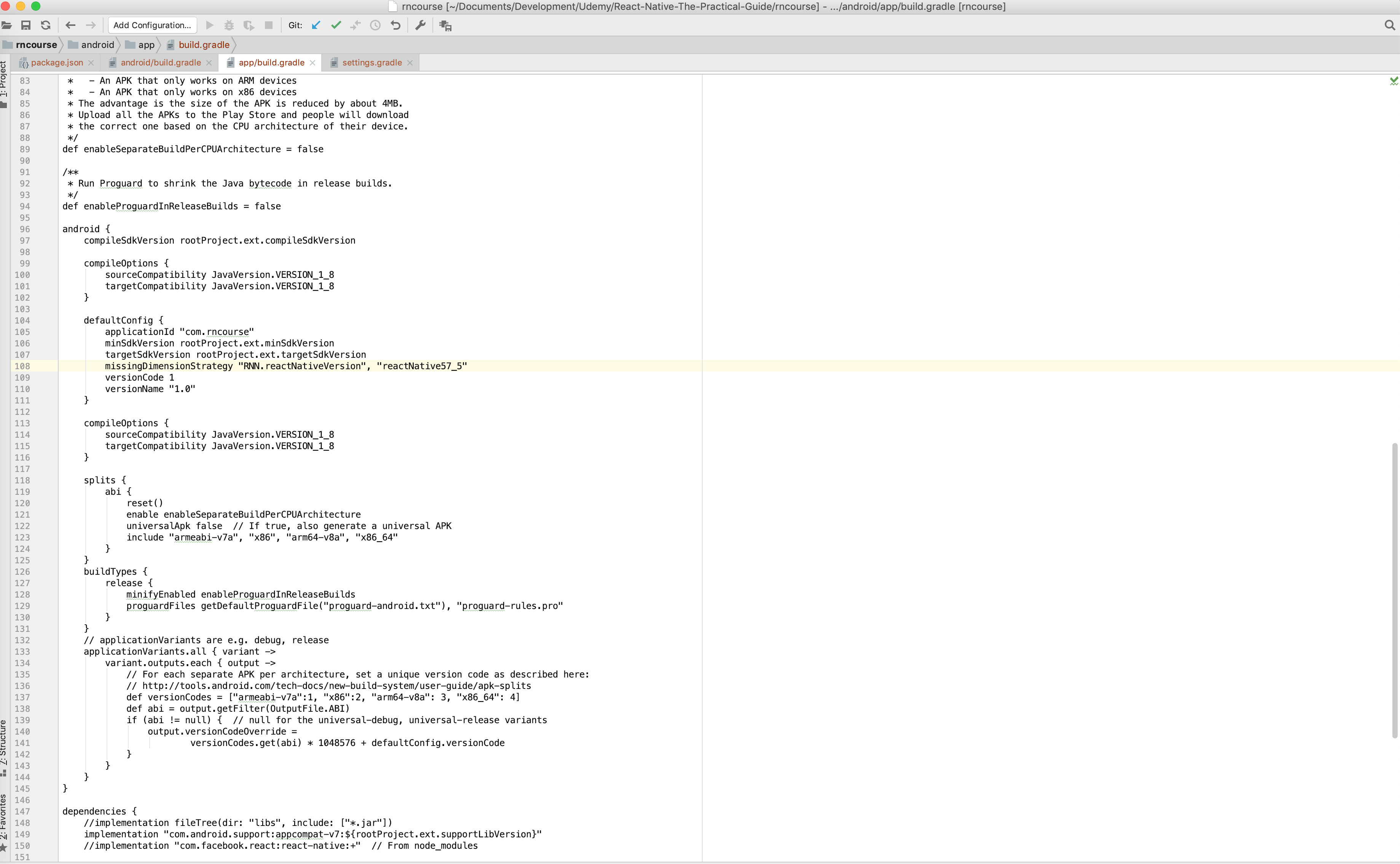Screen dimensions: 1400x864
Task: Navigate back with the left arrow
Action: pyautogui.click(x=70, y=25)
